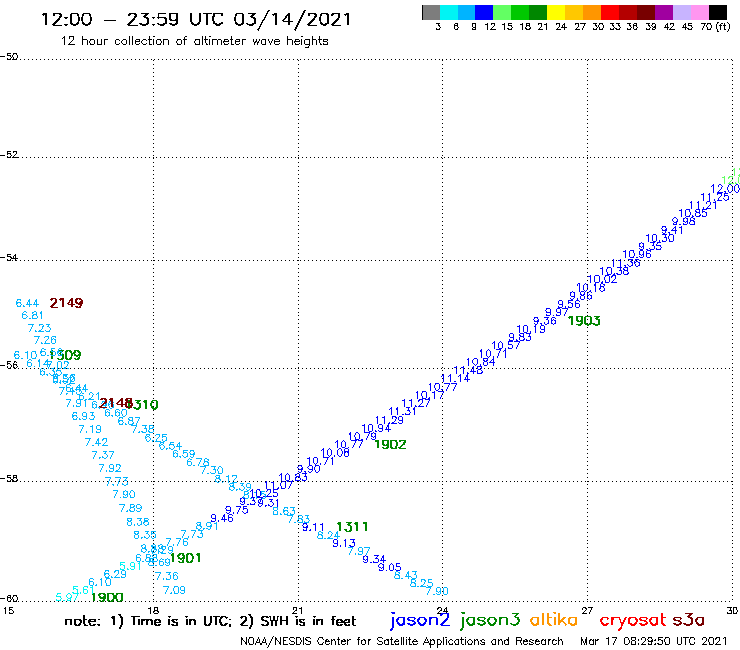This screenshot has width=740, height=650.
Task: Click the 8.91 wave height value
Action: [207, 526]
